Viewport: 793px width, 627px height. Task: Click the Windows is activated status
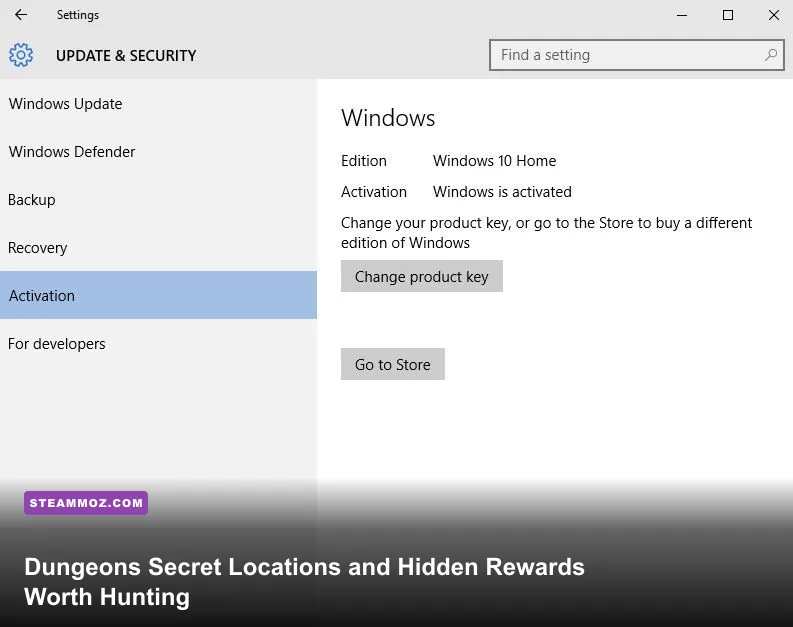click(502, 192)
